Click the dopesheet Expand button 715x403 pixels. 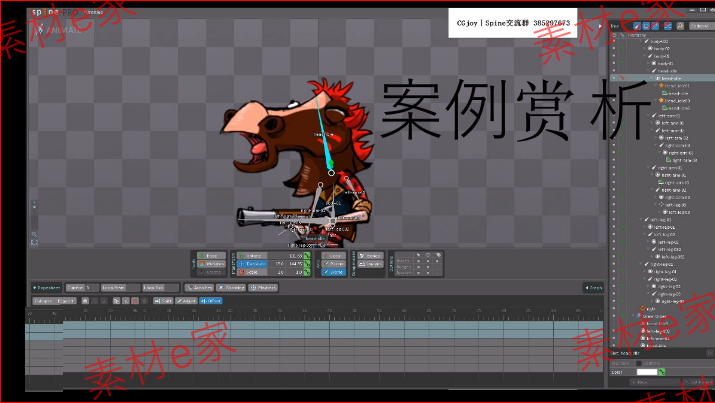click(66, 301)
